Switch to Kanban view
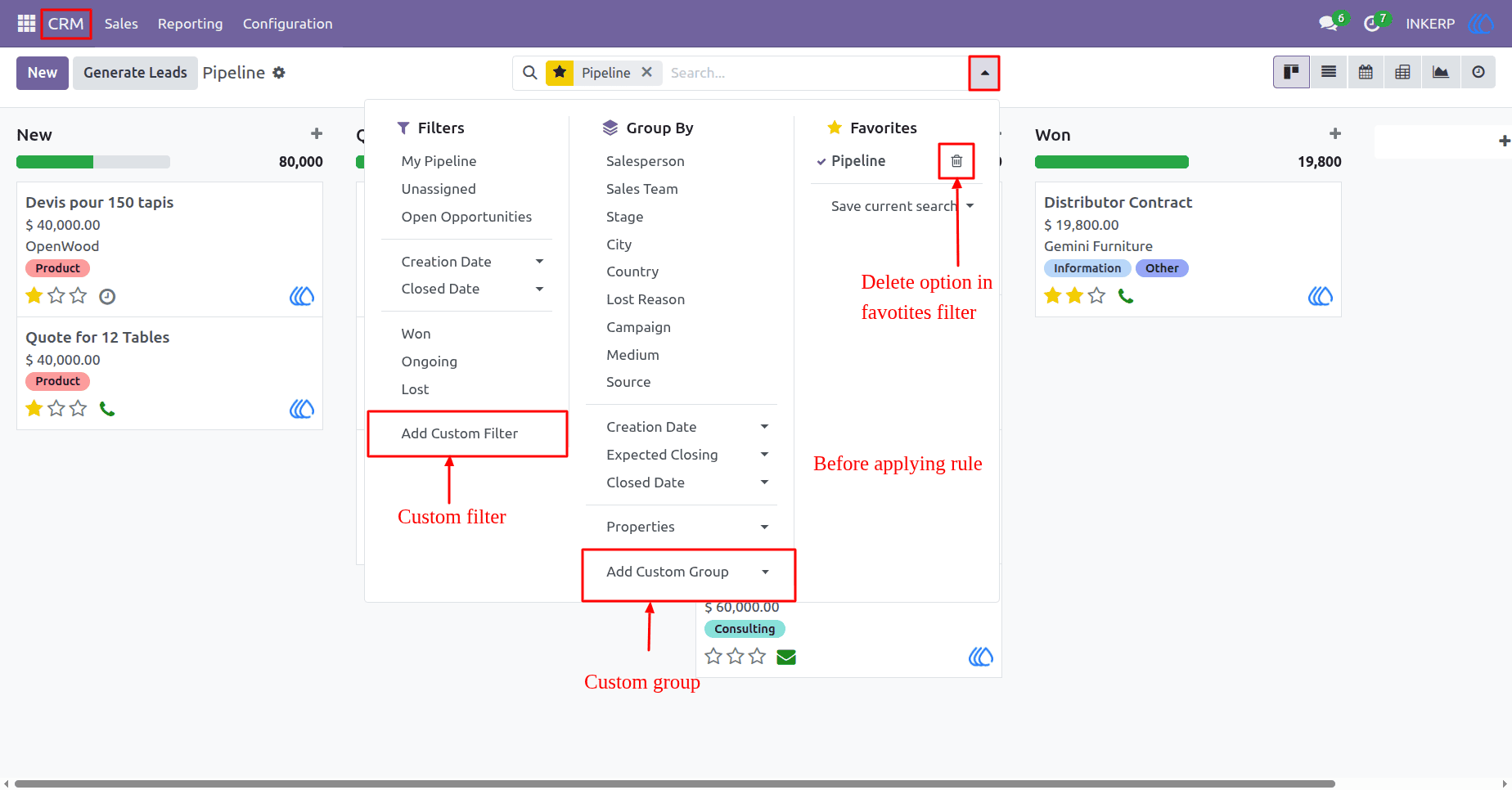This screenshot has height=790, width=1512. pyautogui.click(x=1291, y=72)
